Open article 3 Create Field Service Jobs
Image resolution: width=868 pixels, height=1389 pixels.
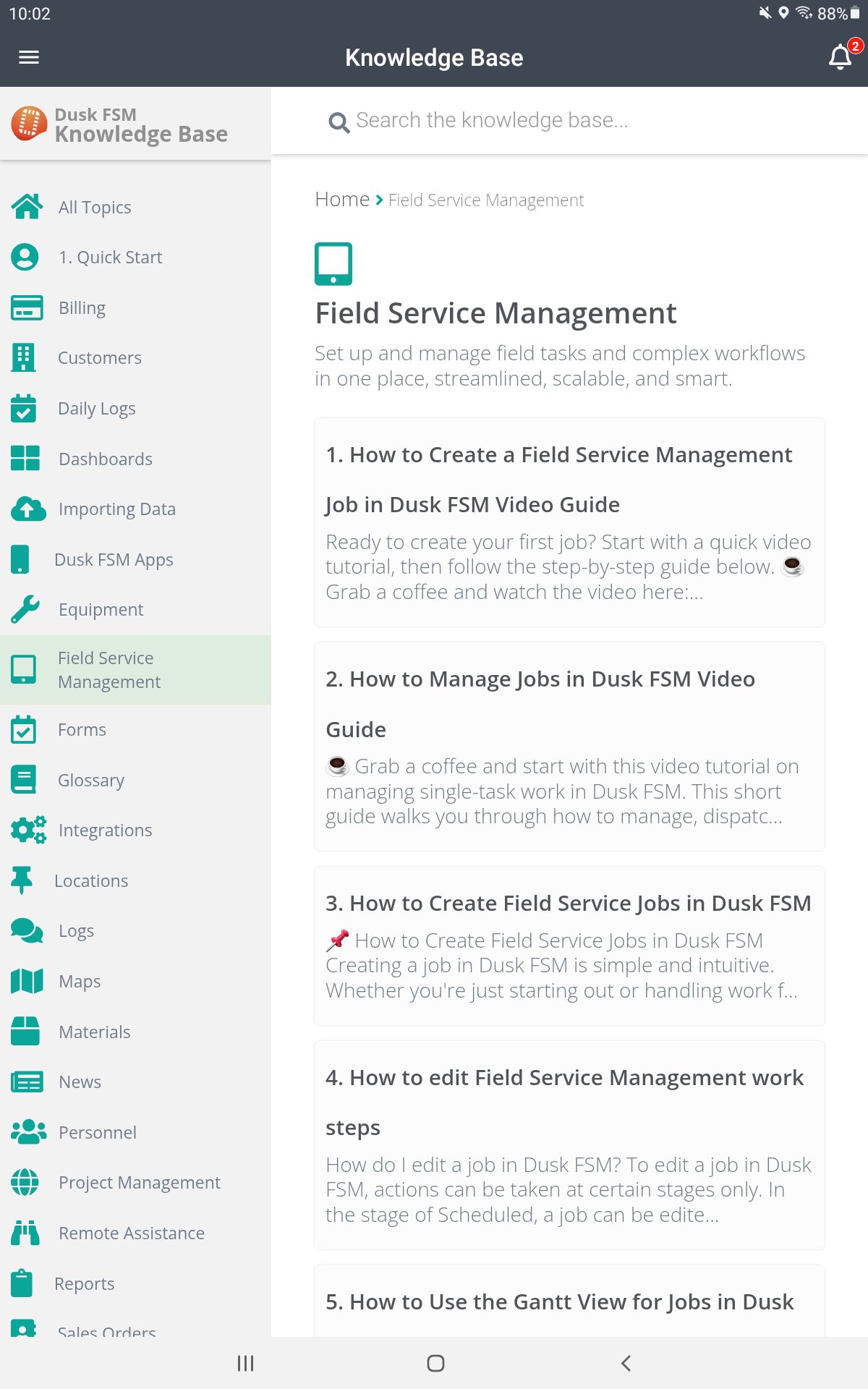(x=569, y=946)
